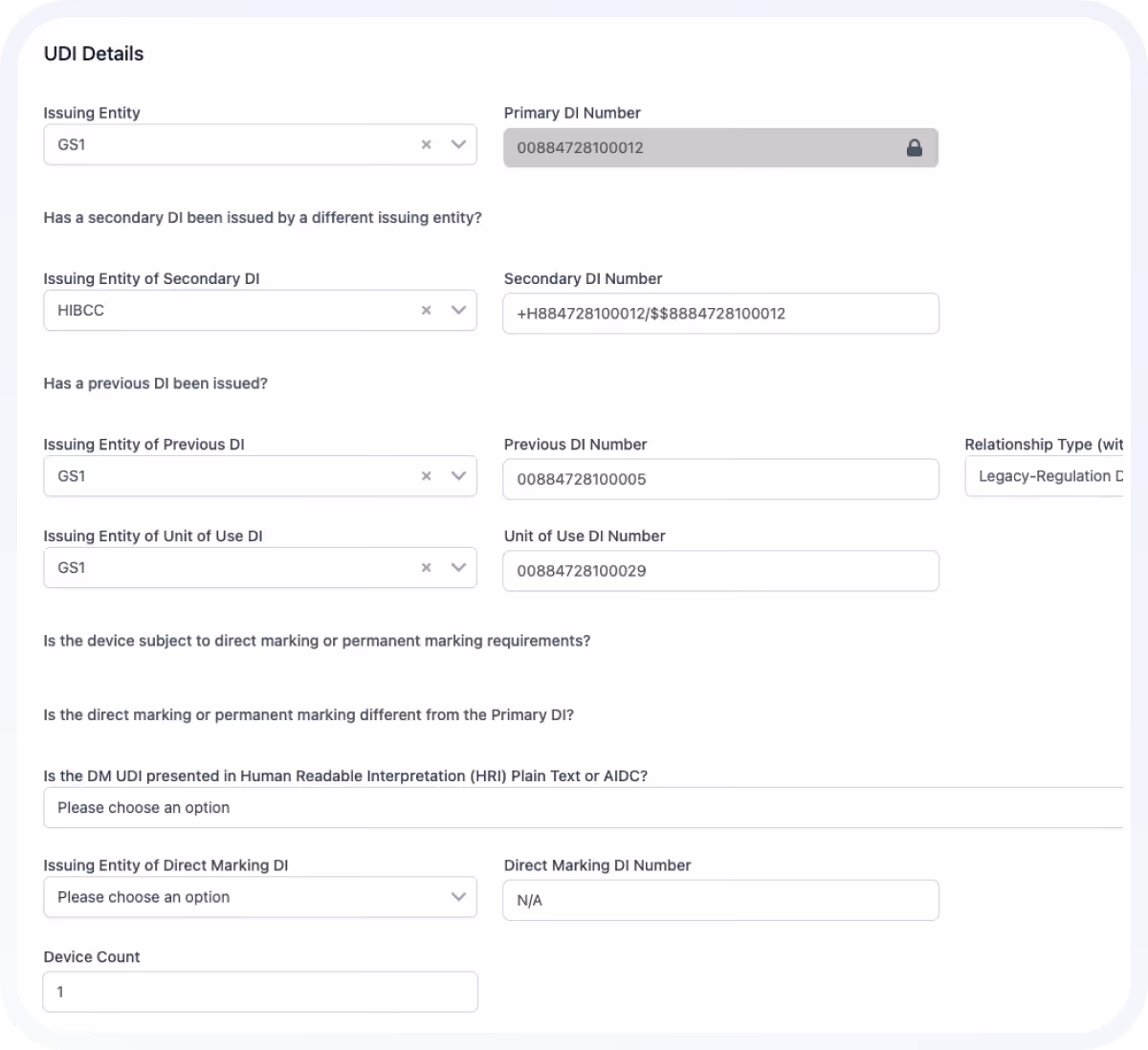Click the UDI Details heading
Screen dimensions: 1148x1050
coord(94,54)
